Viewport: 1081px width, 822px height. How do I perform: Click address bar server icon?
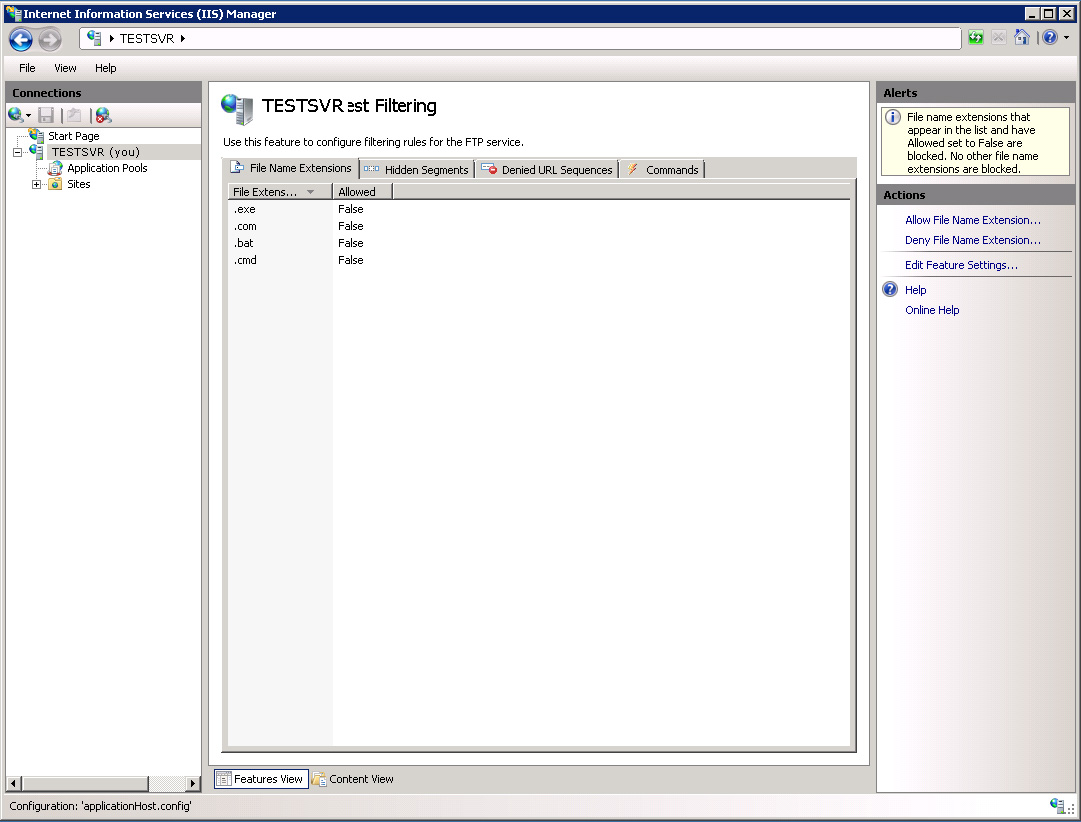point(94,38)
